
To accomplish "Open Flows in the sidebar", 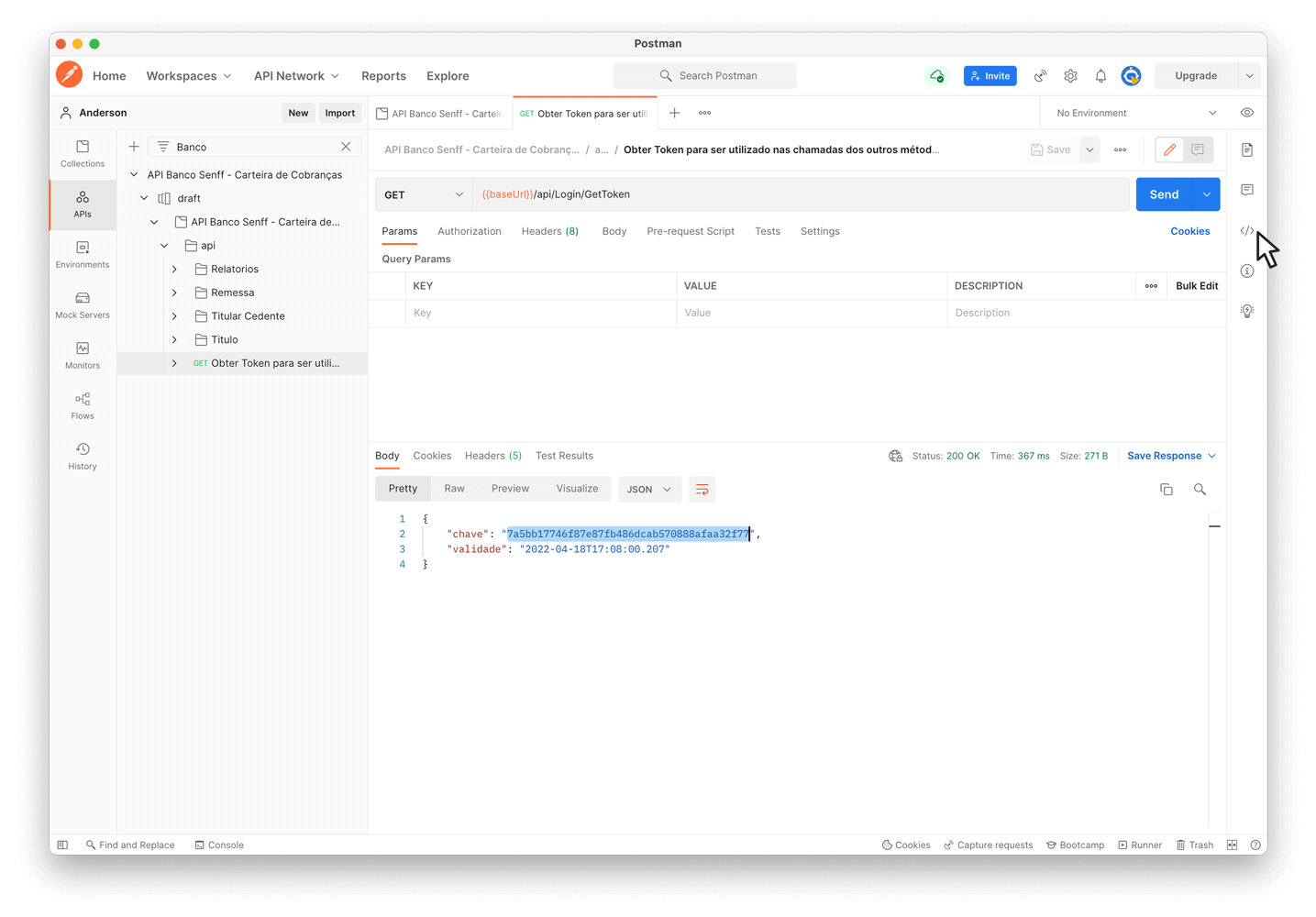I will 83,405.
